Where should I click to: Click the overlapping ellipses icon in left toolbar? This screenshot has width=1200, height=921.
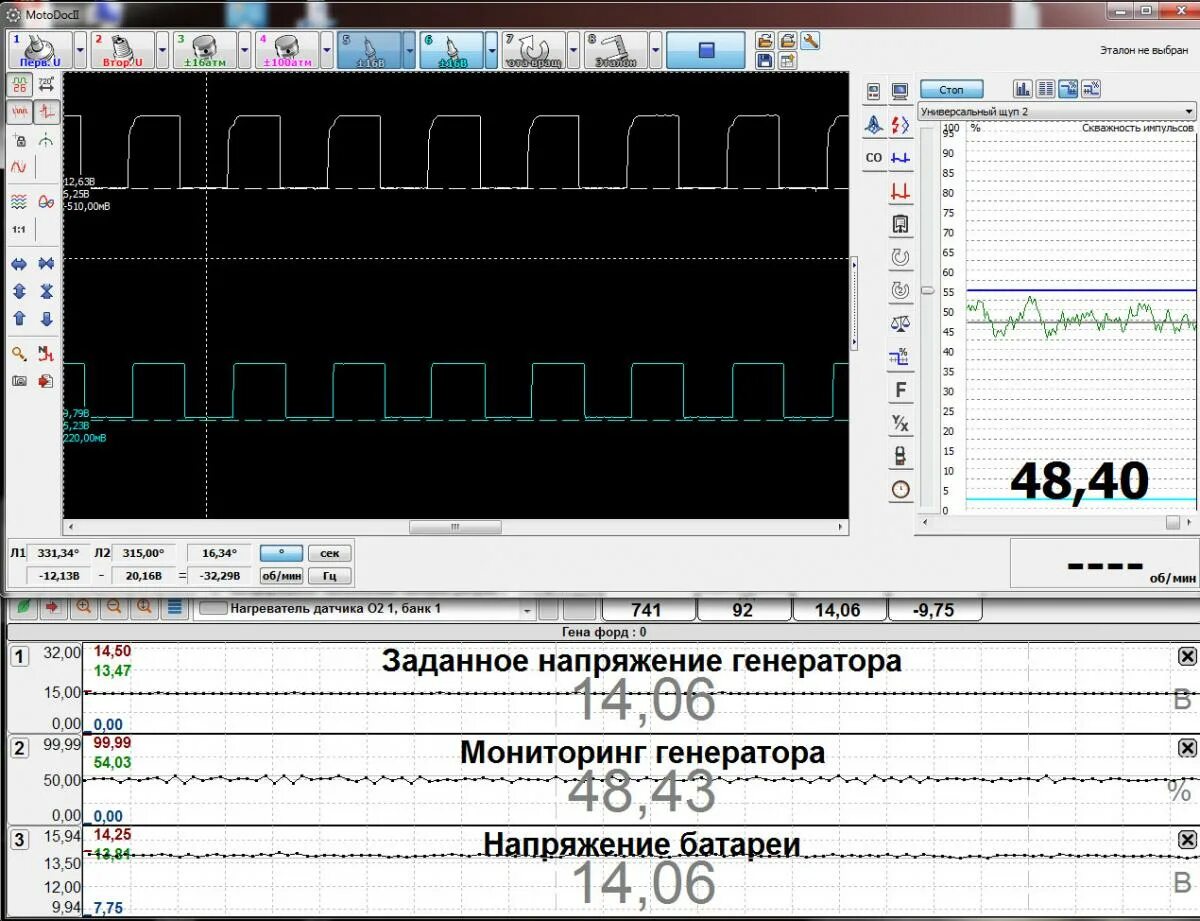[x=46, y=200]
